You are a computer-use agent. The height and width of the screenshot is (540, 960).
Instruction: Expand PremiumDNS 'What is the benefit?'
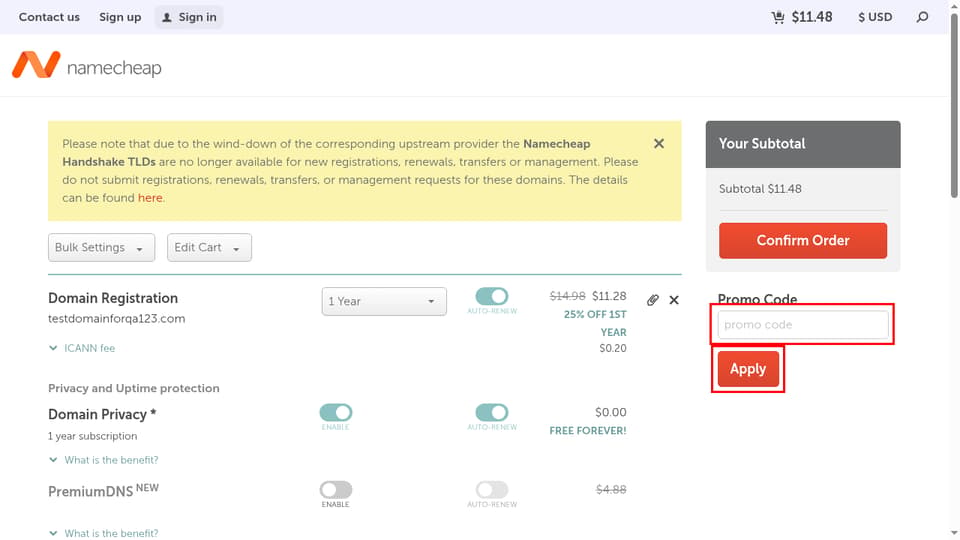pos(103,533)
